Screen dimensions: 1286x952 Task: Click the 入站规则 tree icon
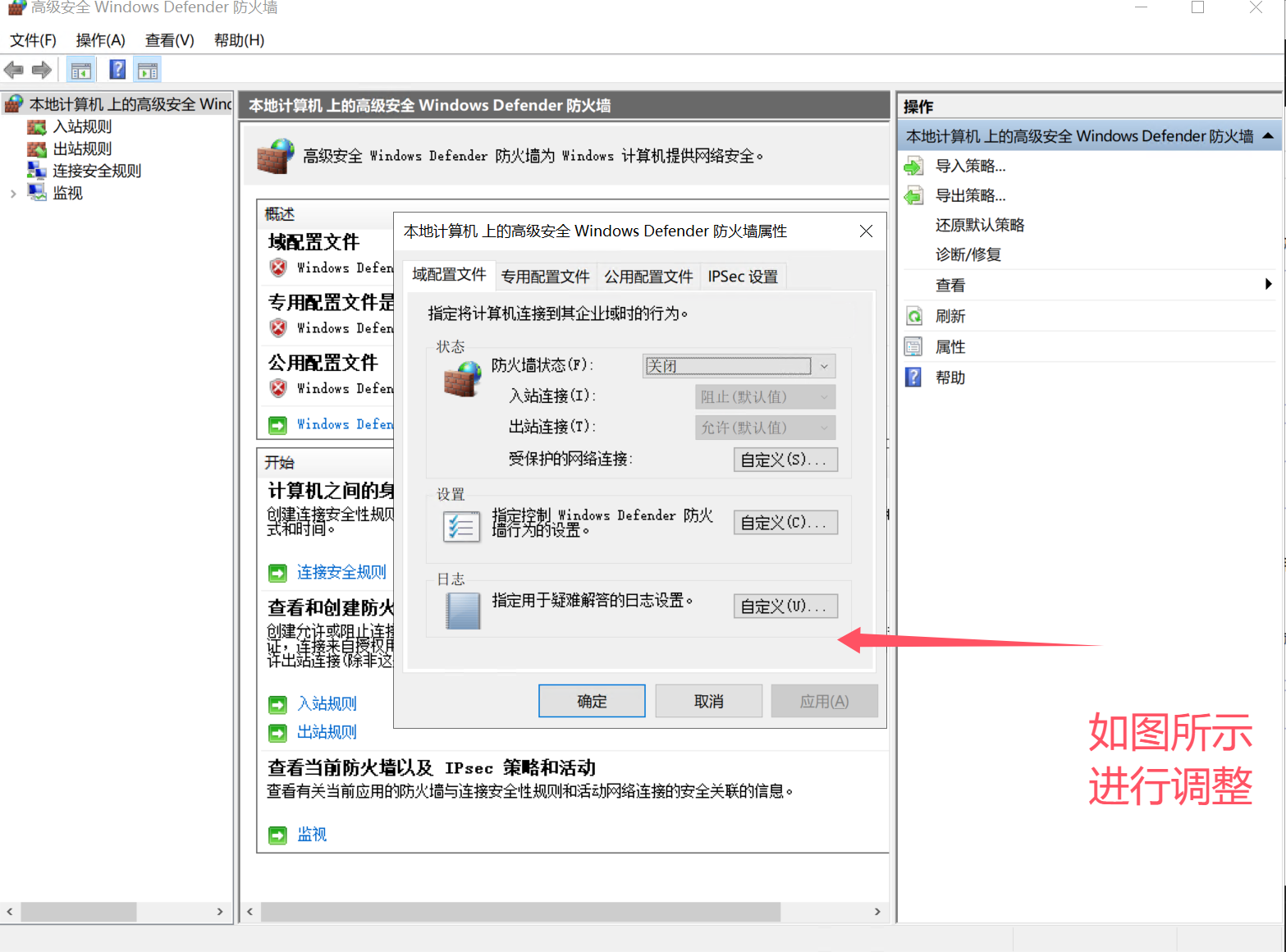(37, 126)
